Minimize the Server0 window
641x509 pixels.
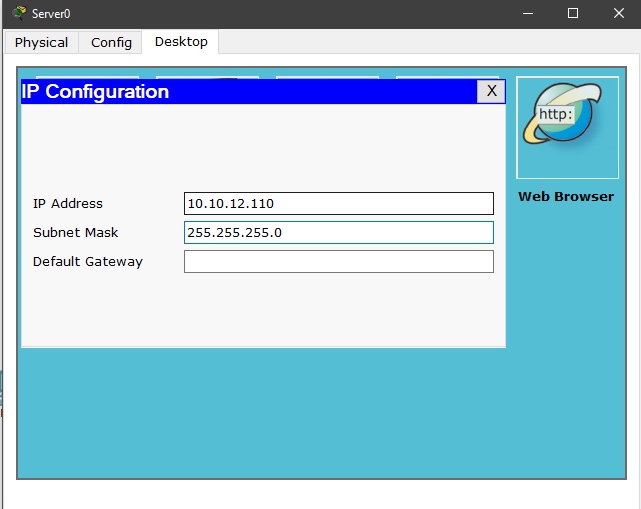pyautogui.click(x=528, y=13)
